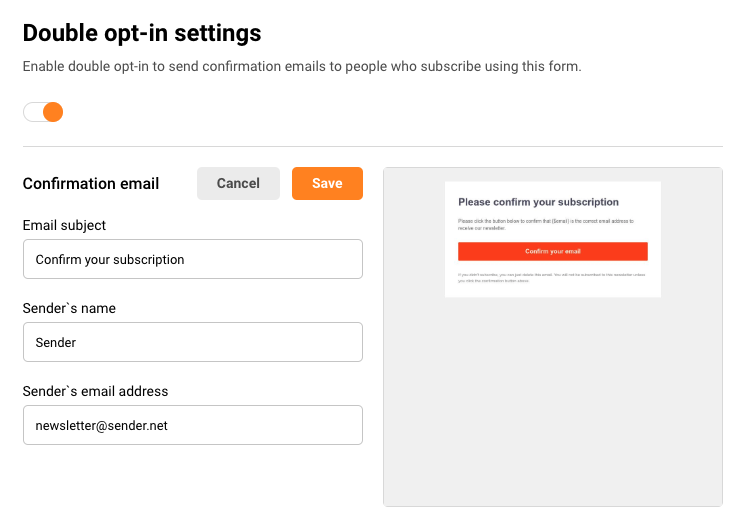Click into the Sender's name field
737x526 pixels.
click(x=192, y=342)
